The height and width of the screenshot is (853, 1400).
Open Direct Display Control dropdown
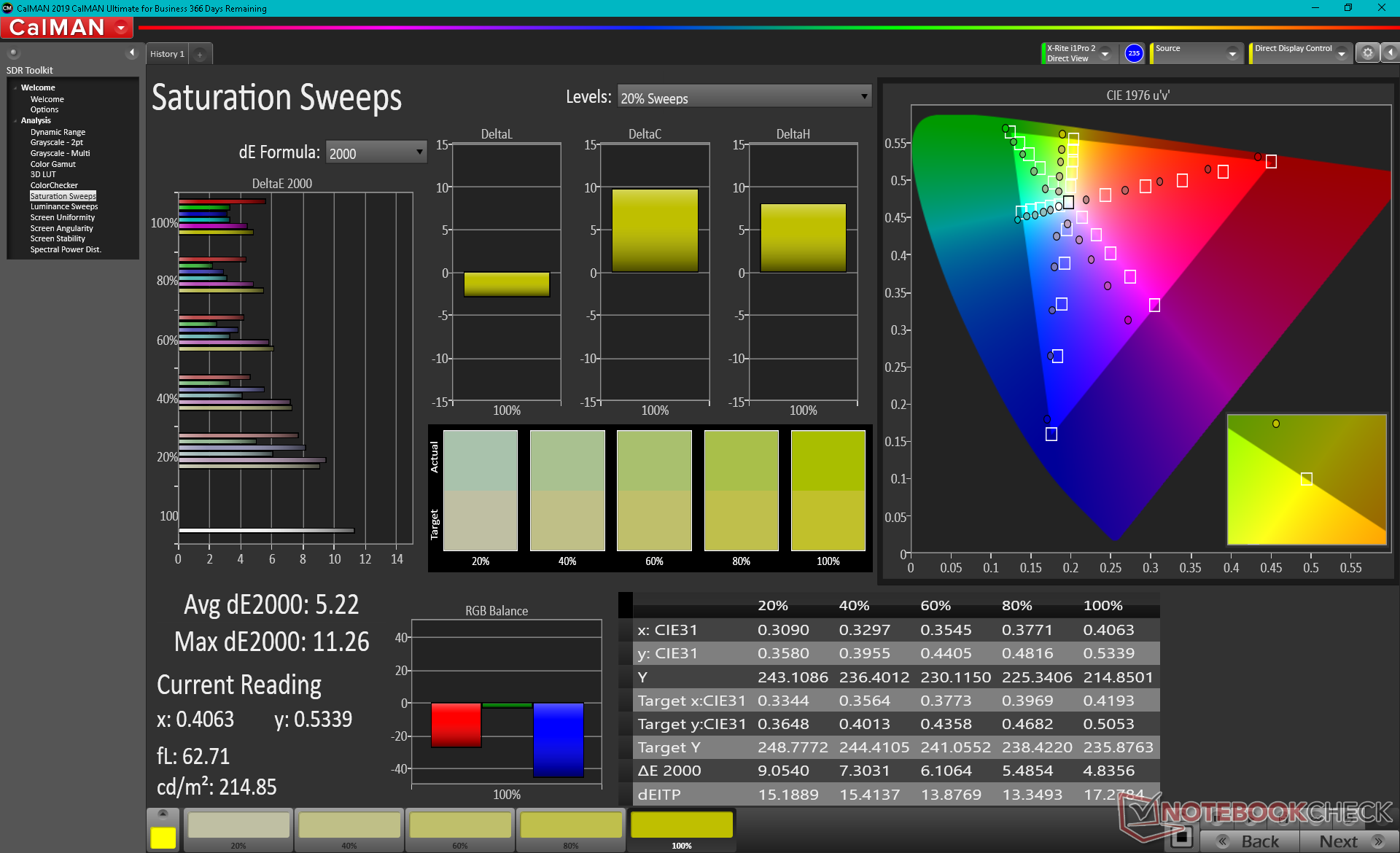(x=1341, y=53)
